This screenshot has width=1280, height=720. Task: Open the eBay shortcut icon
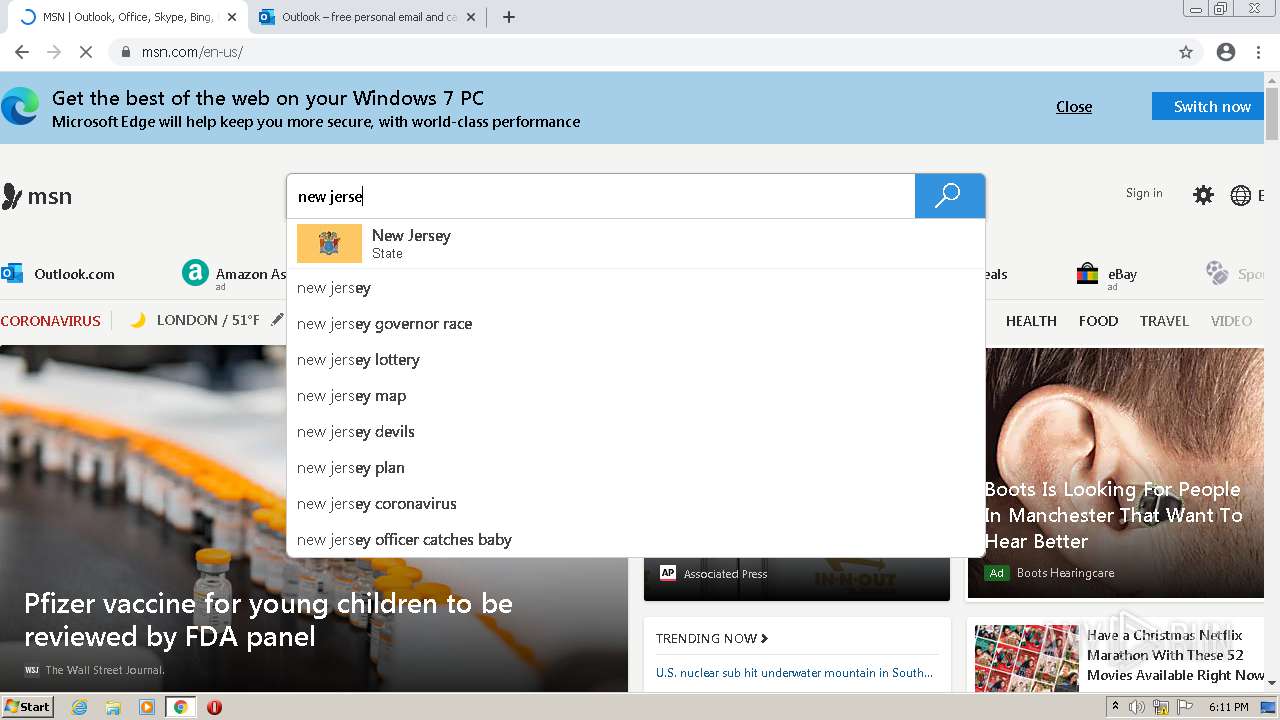coord(1088,273)
